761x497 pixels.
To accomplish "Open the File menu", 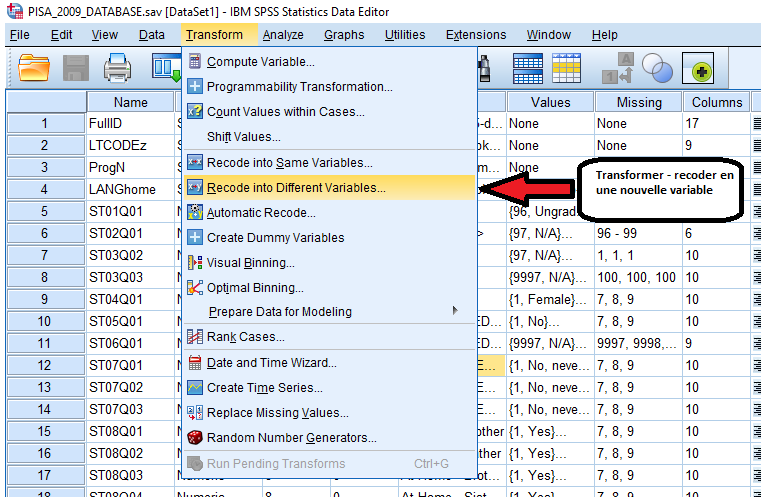I will pyautogui.click(x=19, y=35).
